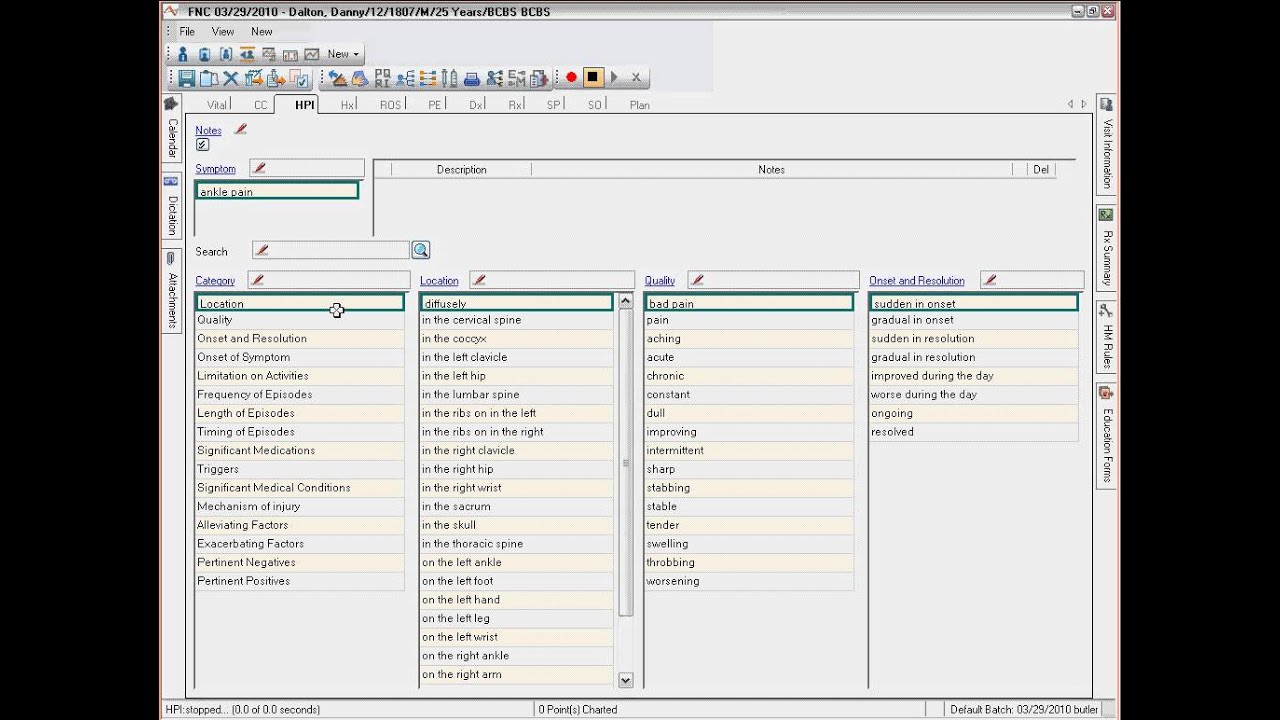The width and height of the screenshot is (1280, 720).
Task: Click the magnifier search button
Action: pos(420,250)
